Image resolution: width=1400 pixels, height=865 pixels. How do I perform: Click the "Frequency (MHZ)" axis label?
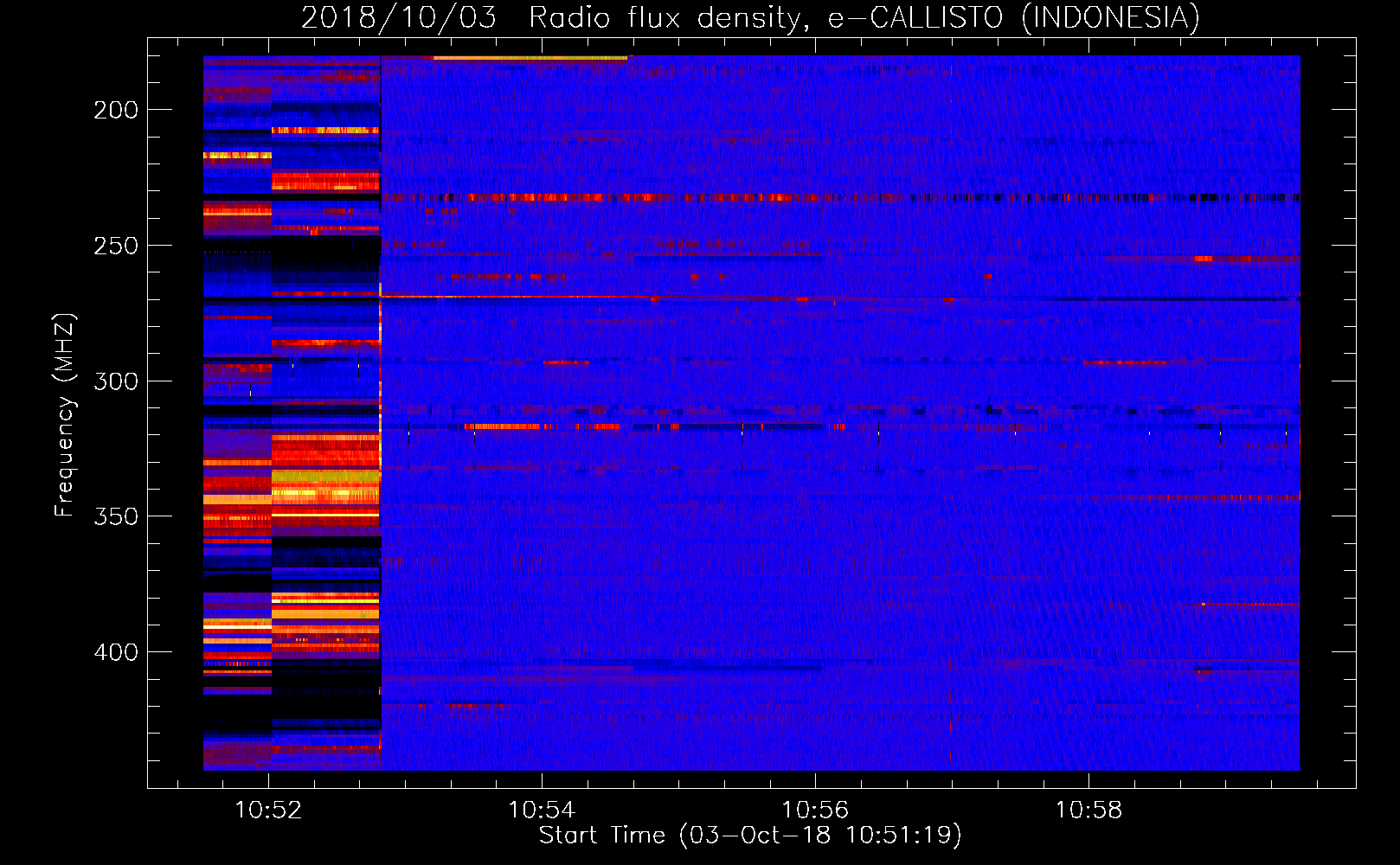pos(65,415)
